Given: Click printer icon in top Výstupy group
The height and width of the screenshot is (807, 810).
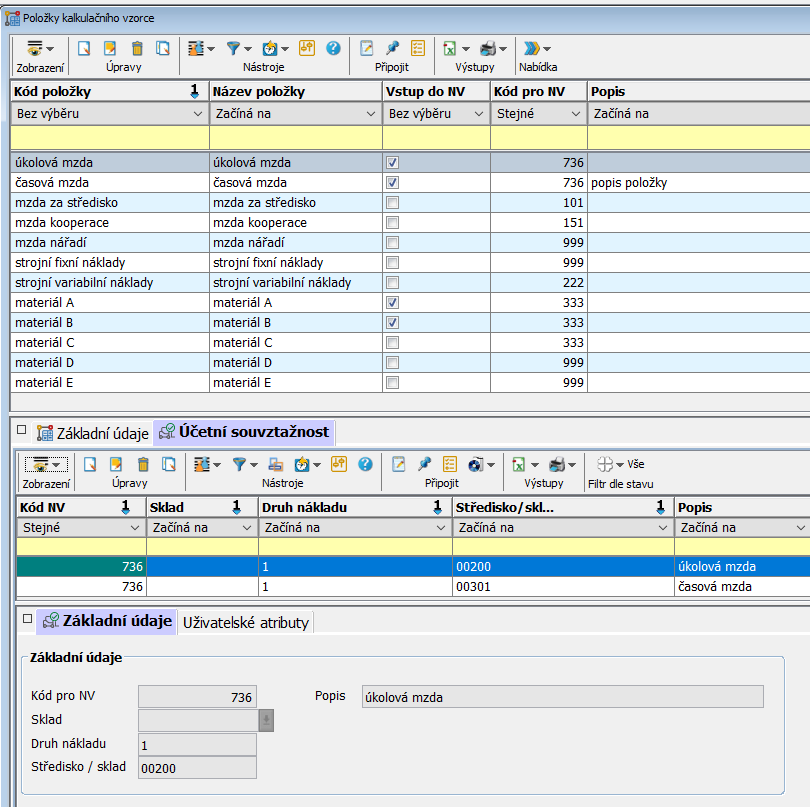Looking at the screenshot, I should pyautogui.click(x=488, y=49).
